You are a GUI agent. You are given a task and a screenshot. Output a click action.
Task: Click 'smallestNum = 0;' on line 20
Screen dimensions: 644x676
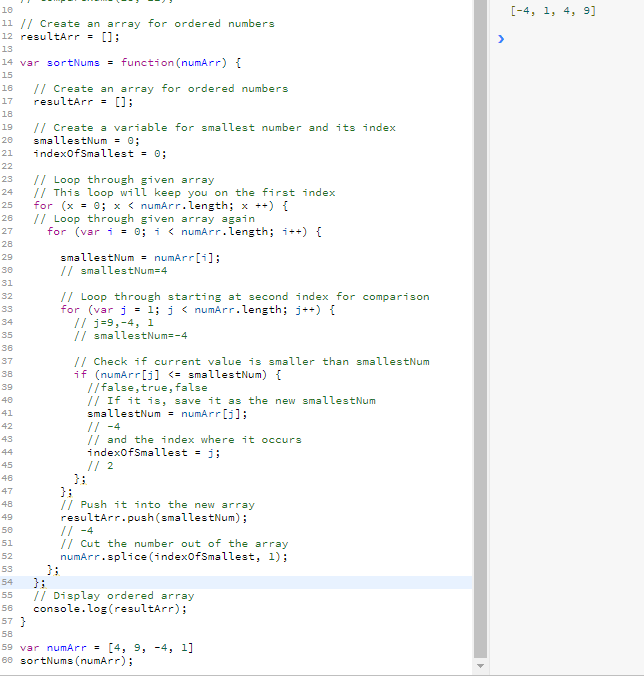click(x=87, y=141)
